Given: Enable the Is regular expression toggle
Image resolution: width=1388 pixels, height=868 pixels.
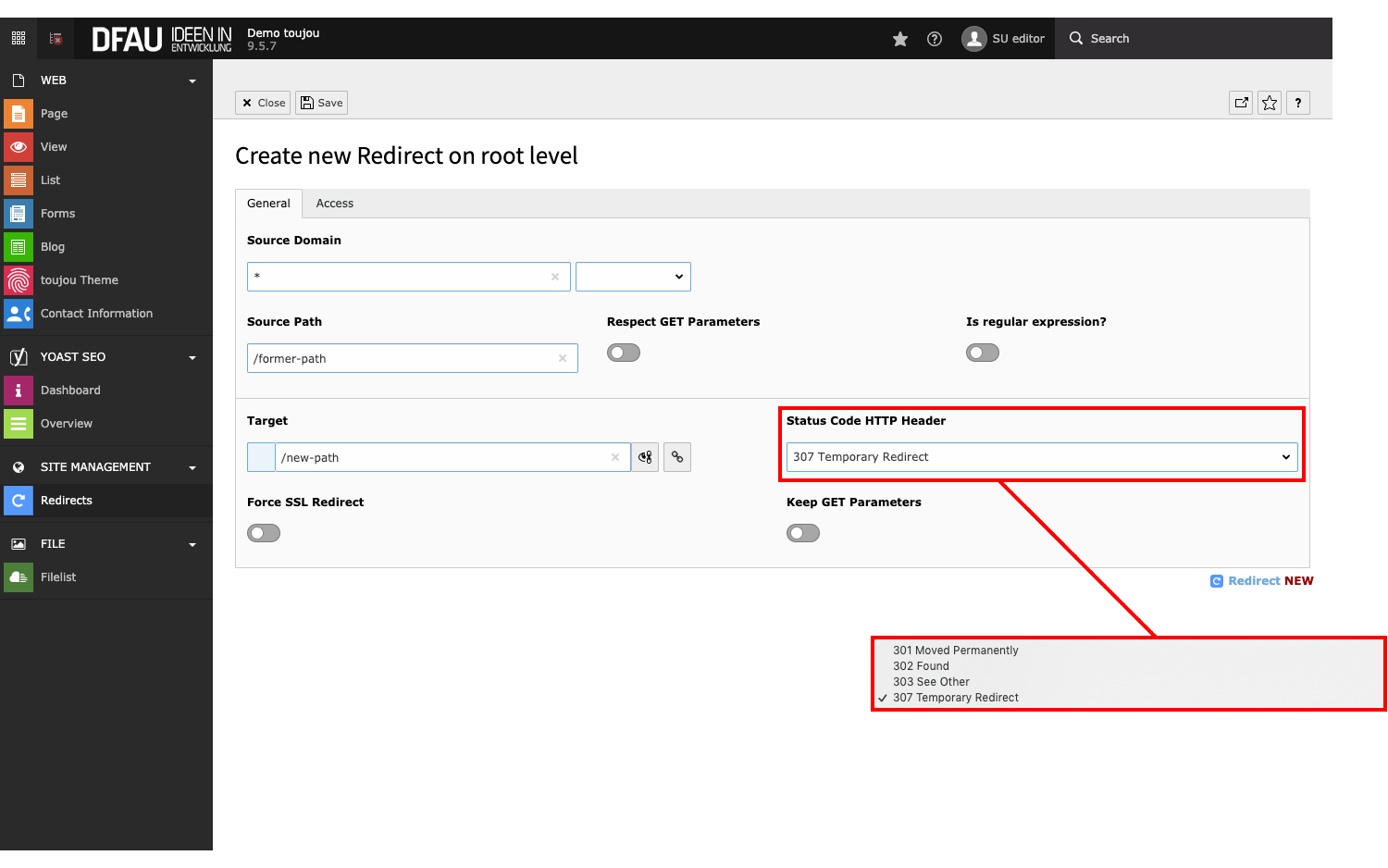Looking at the screenshot, I should coord(982,353).
